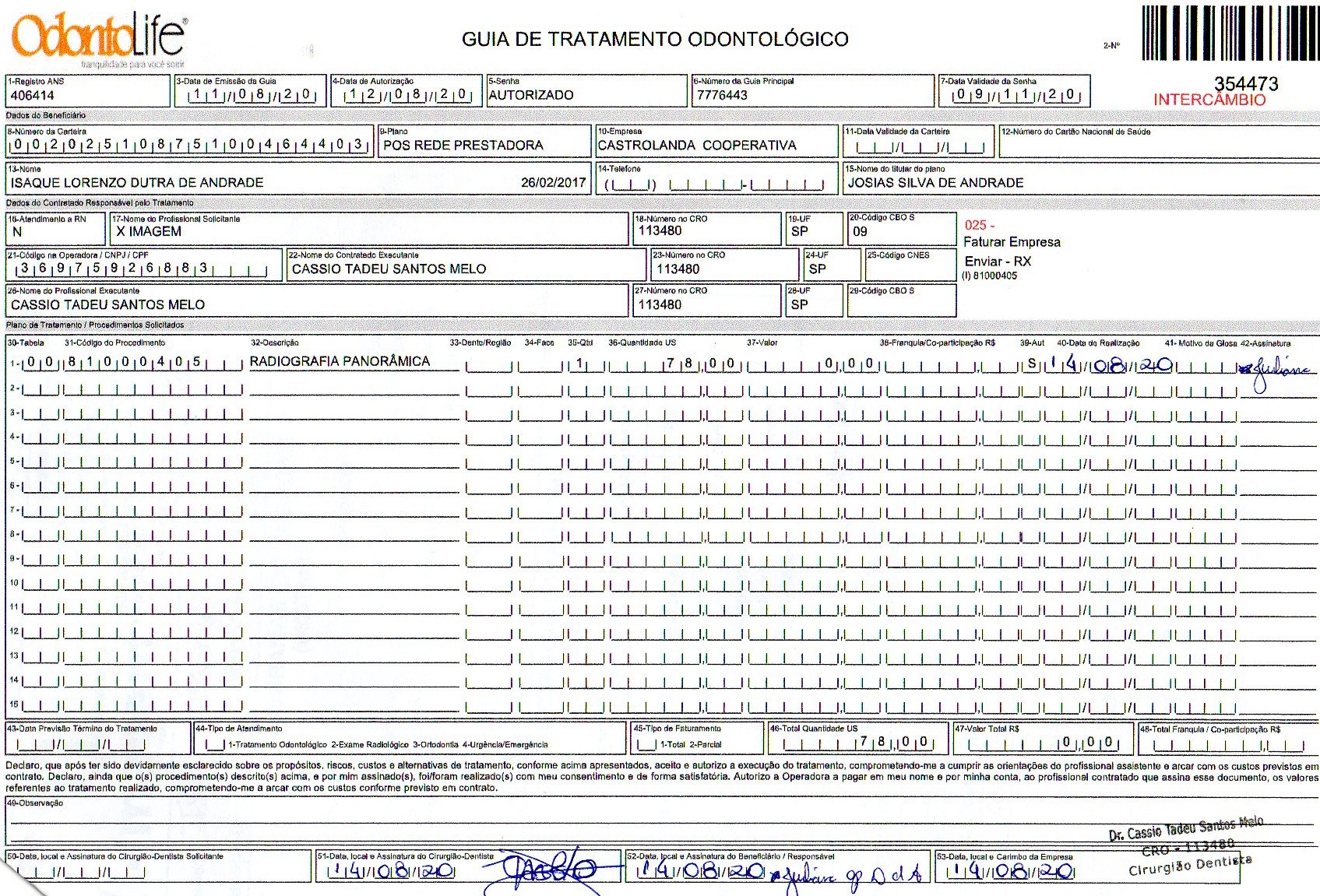The image size is (1320, 896).
Task: Select plan holder 'JOSIAS SILVA DE ANDRADE'
Action: coord(935,183)
